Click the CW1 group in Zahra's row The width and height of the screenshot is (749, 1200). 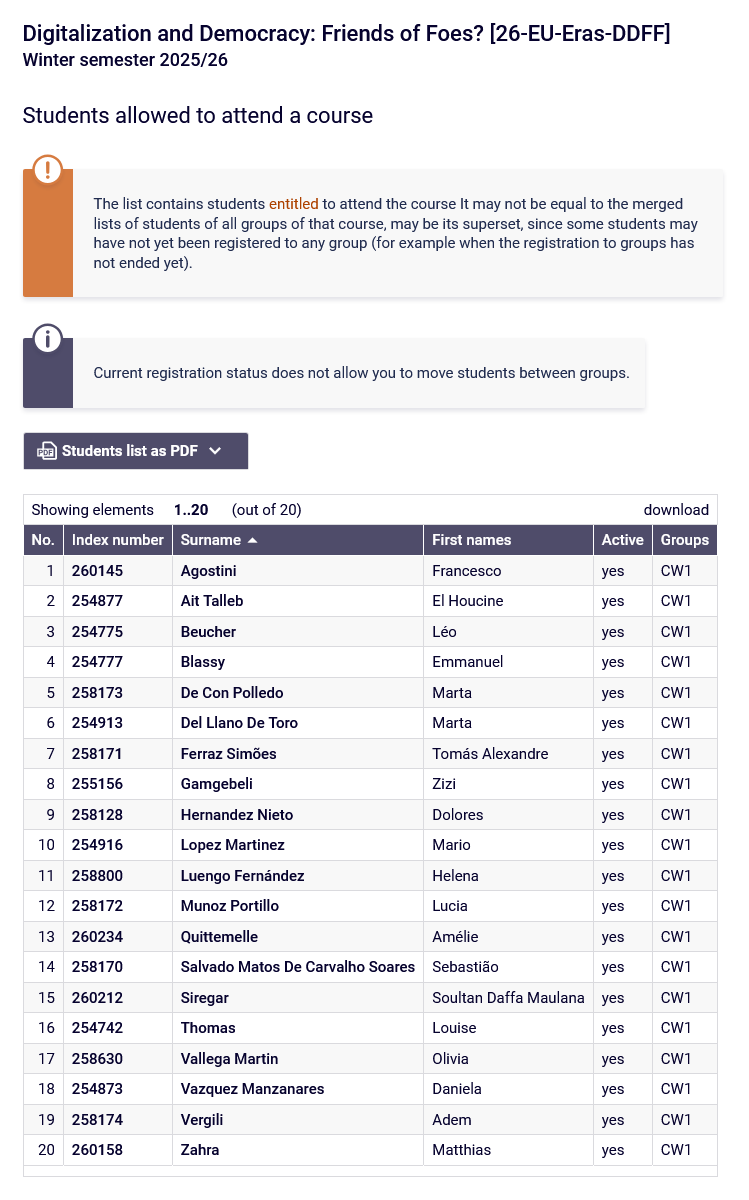676,1150
